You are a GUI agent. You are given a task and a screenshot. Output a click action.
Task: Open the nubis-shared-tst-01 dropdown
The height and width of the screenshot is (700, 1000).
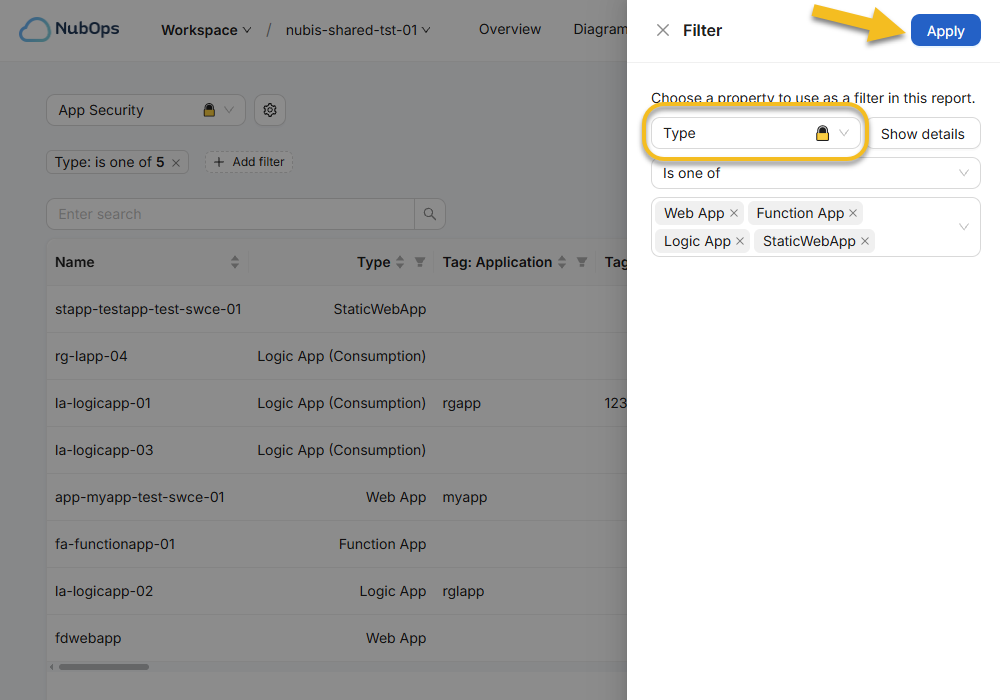(x=358, y=30)
